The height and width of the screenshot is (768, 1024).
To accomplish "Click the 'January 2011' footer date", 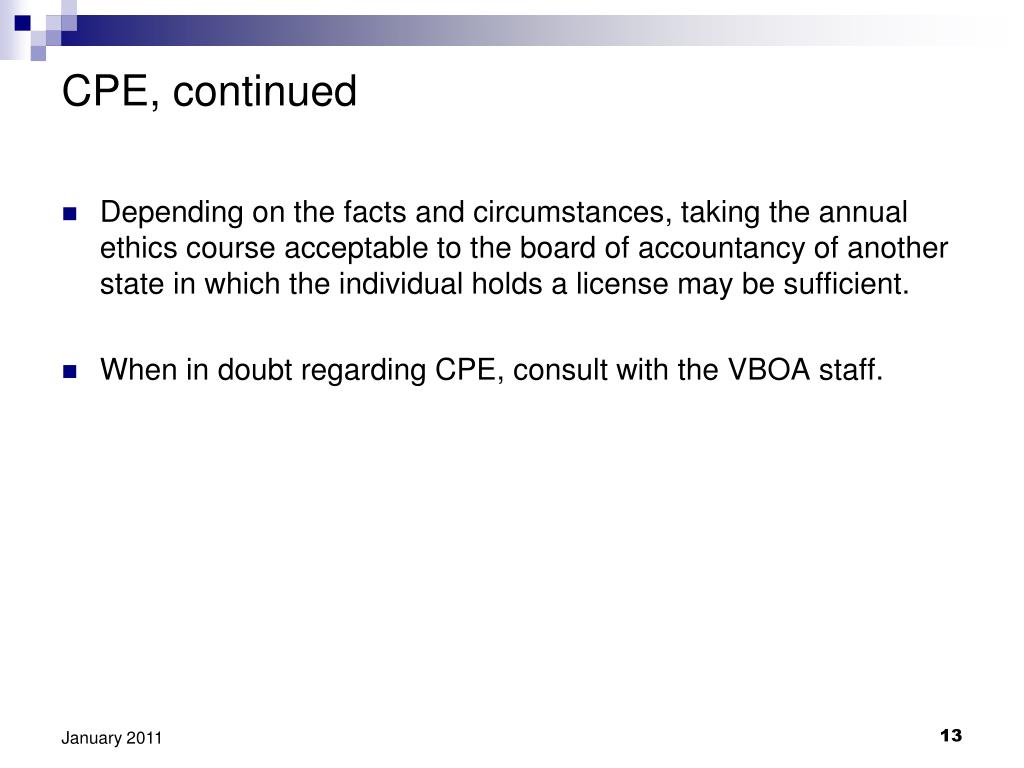I will (111, 738).
